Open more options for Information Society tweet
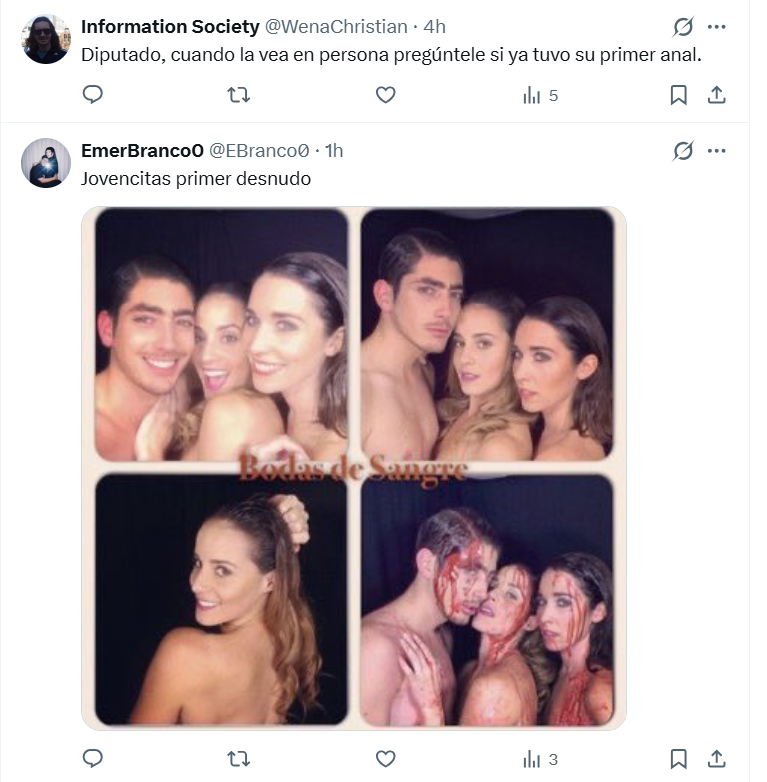This screenshot has width=767, height=782. [x=716, y=27]
